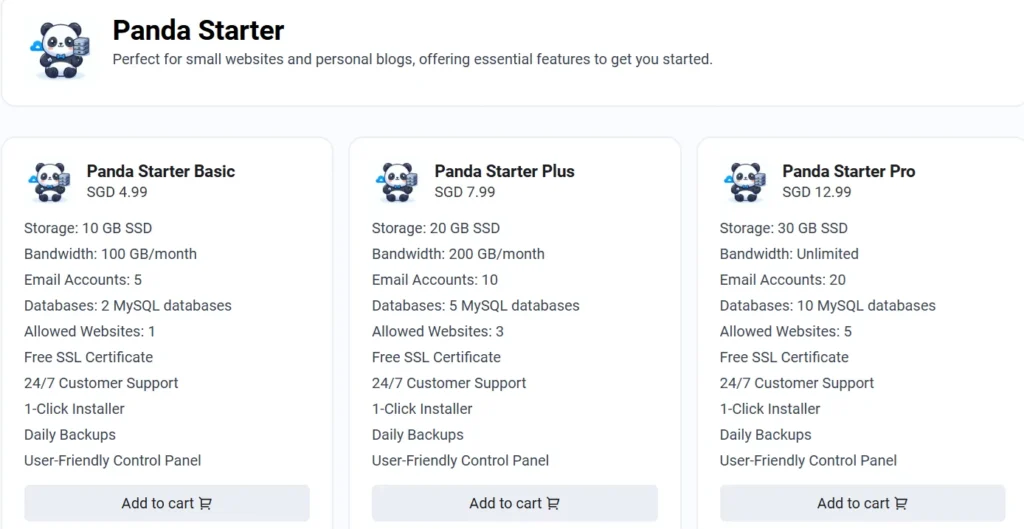Click cart icon in Basic plan button
The height and width of the screenshot is (529, 1024).
click(205, 504)
